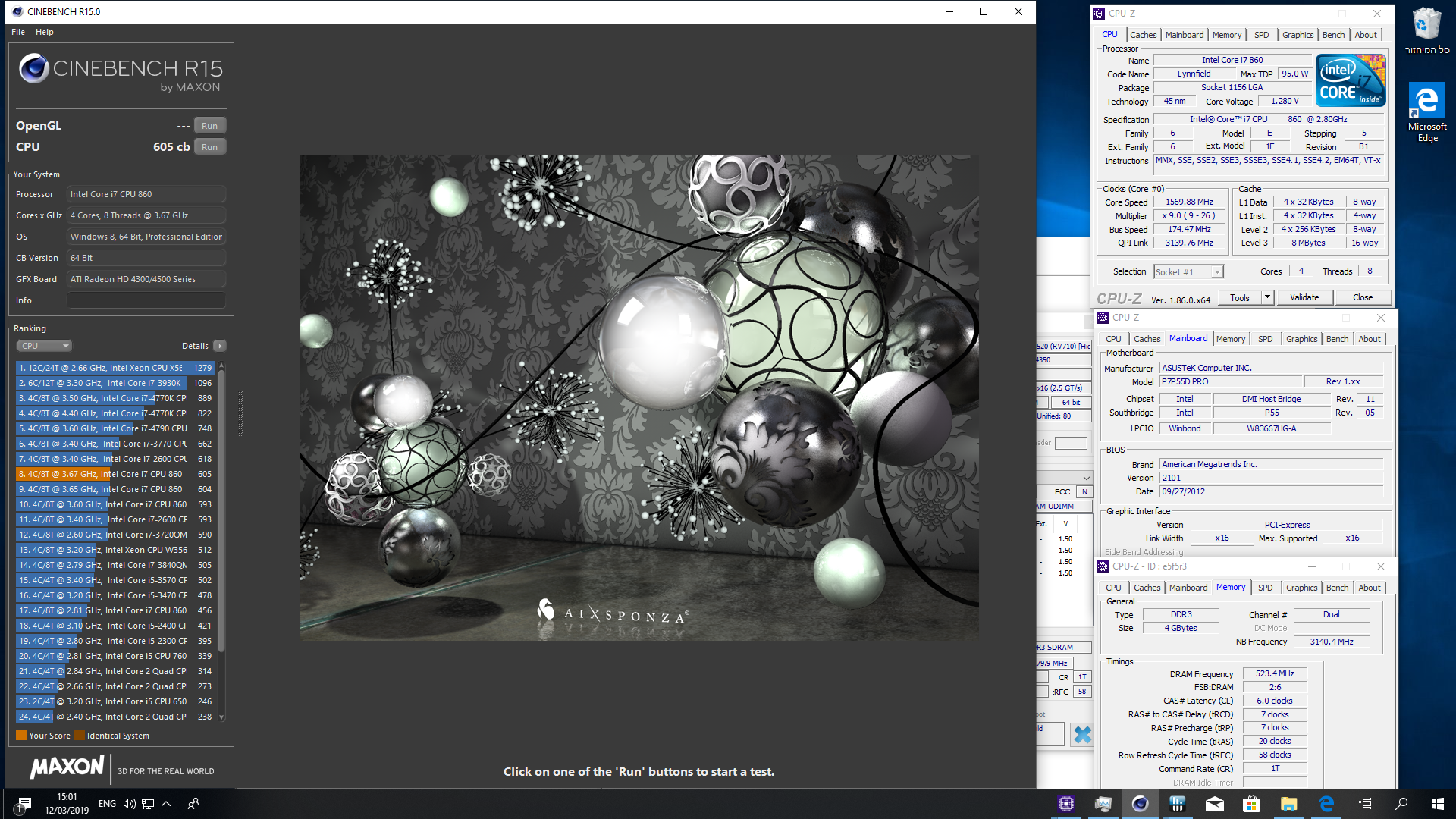Expand ranking Details arrow button
The width and height of the screenshot is (1456, 819).
220,346
